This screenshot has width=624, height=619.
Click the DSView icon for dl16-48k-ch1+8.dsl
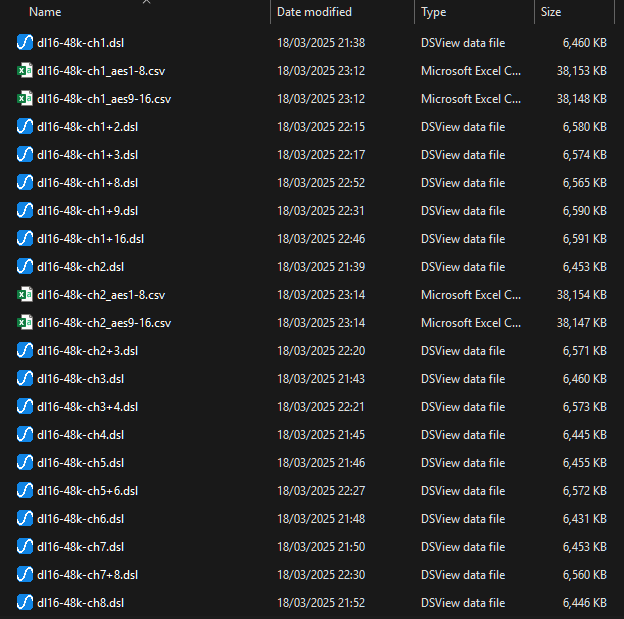point(25,183)
